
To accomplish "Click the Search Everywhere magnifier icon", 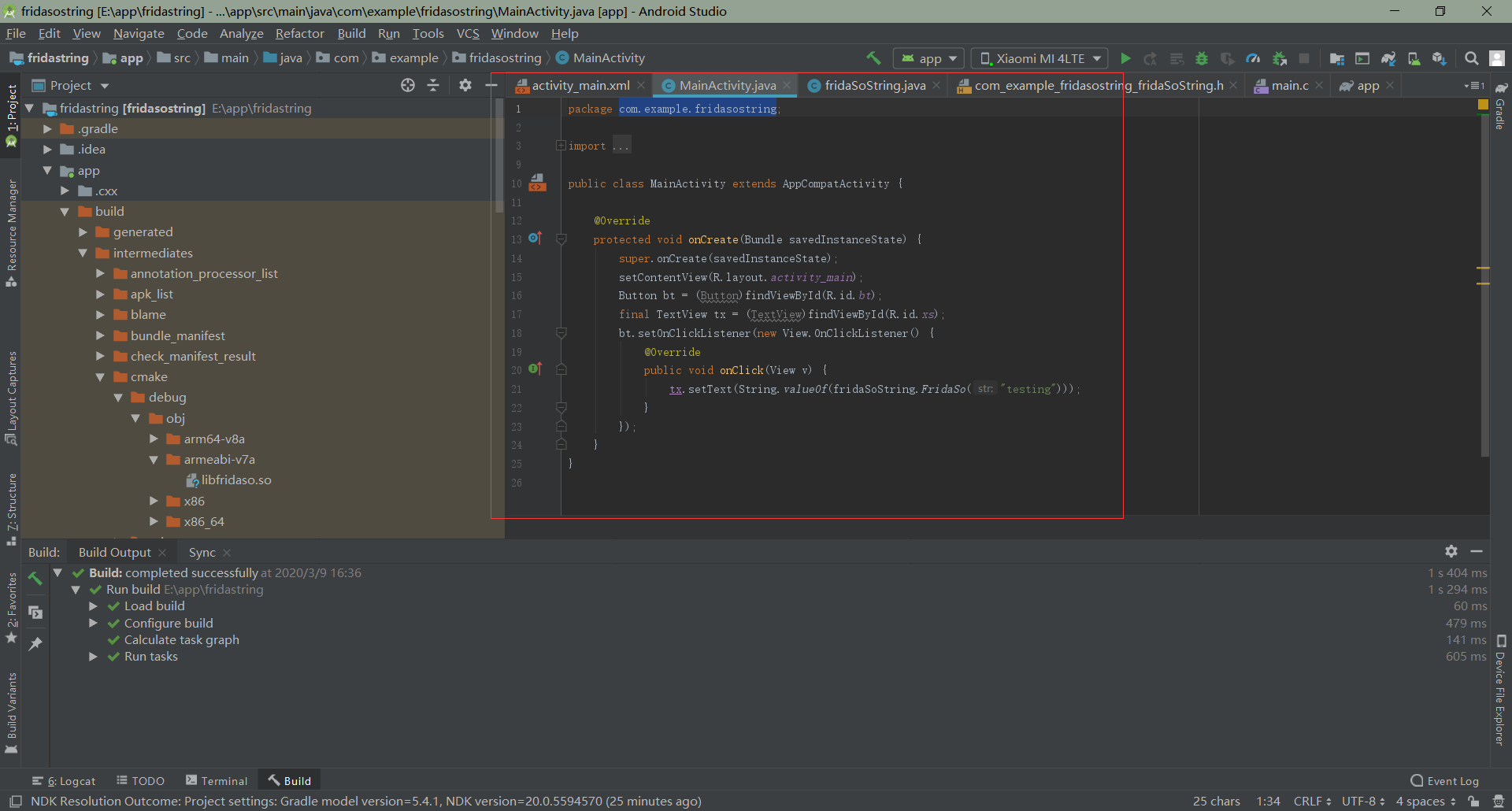I will tap(1471, 58).
